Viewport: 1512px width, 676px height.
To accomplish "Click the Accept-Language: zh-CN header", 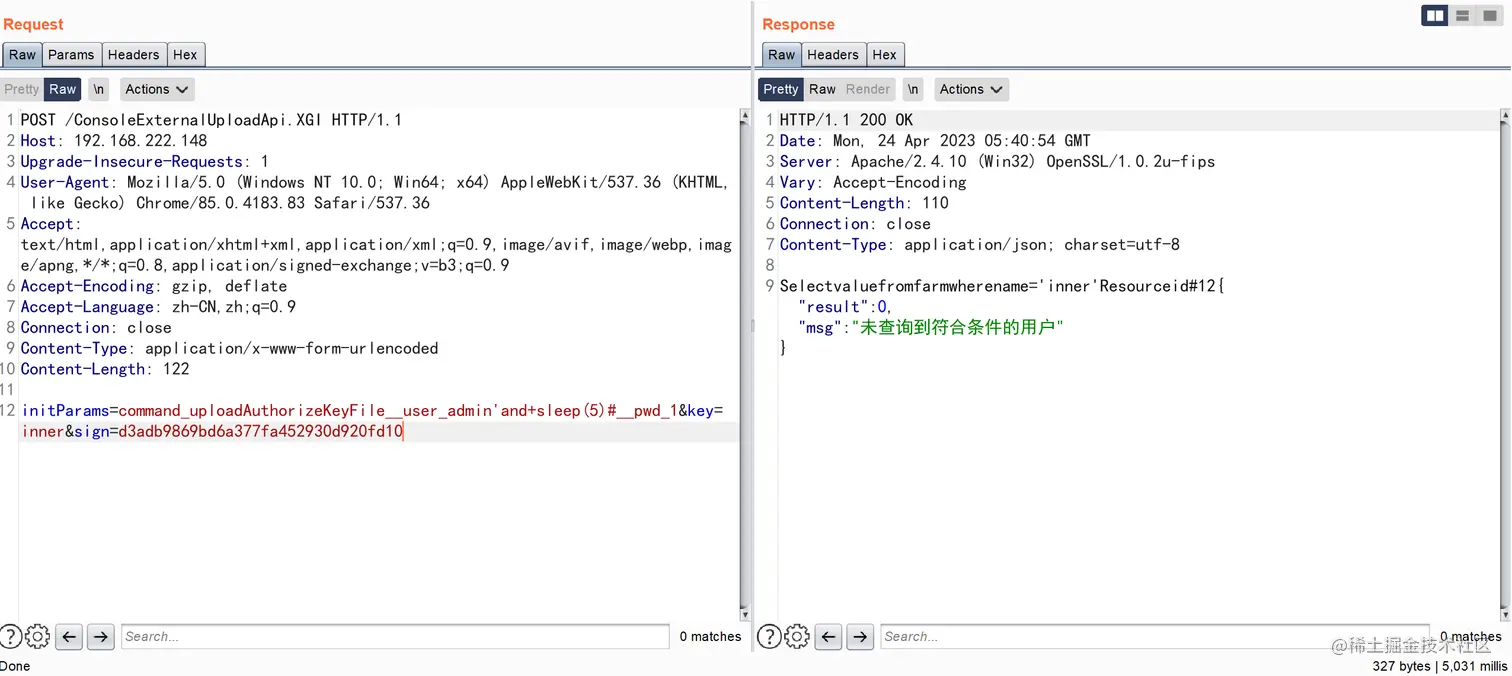I will click(158, 307).
